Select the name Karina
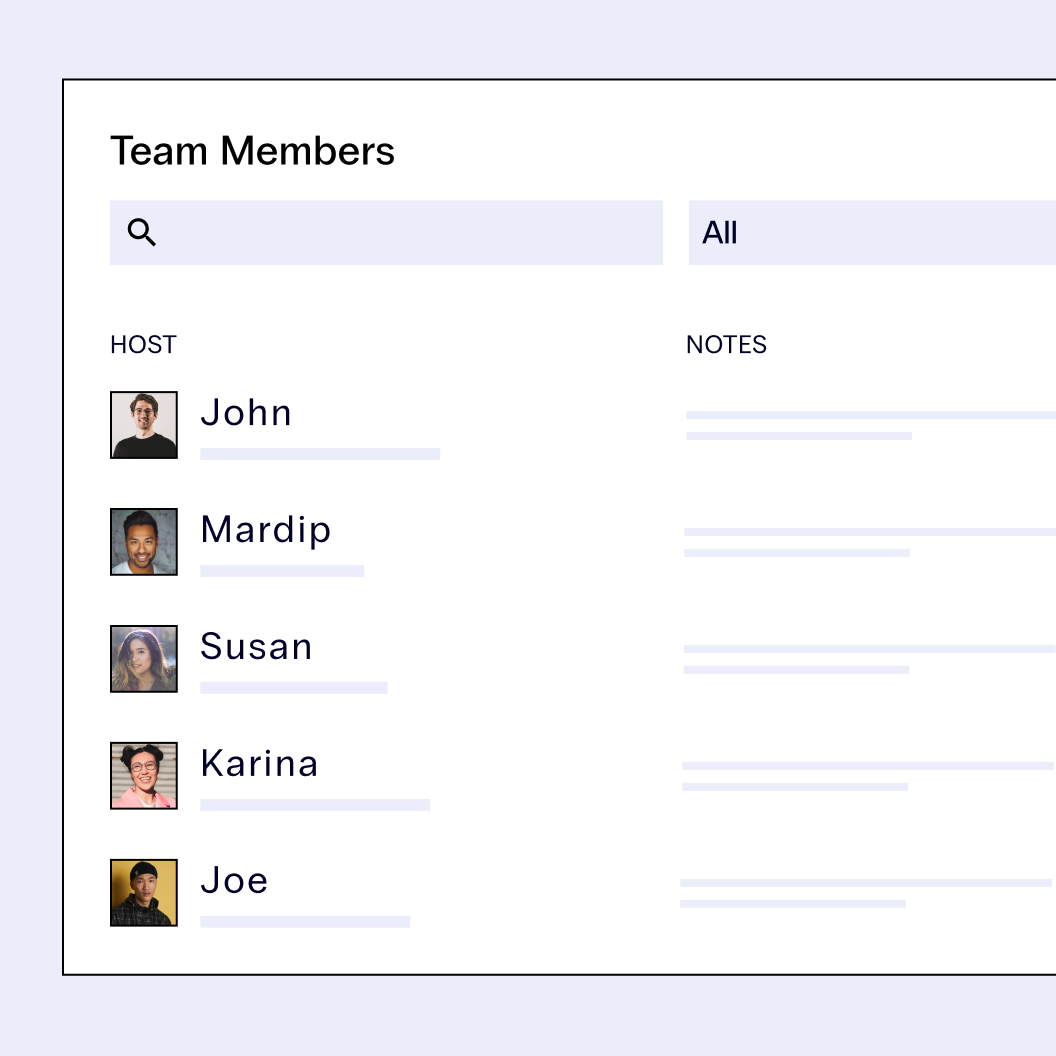Viewport: 1056px width, 1056px height. coord(259,764)
